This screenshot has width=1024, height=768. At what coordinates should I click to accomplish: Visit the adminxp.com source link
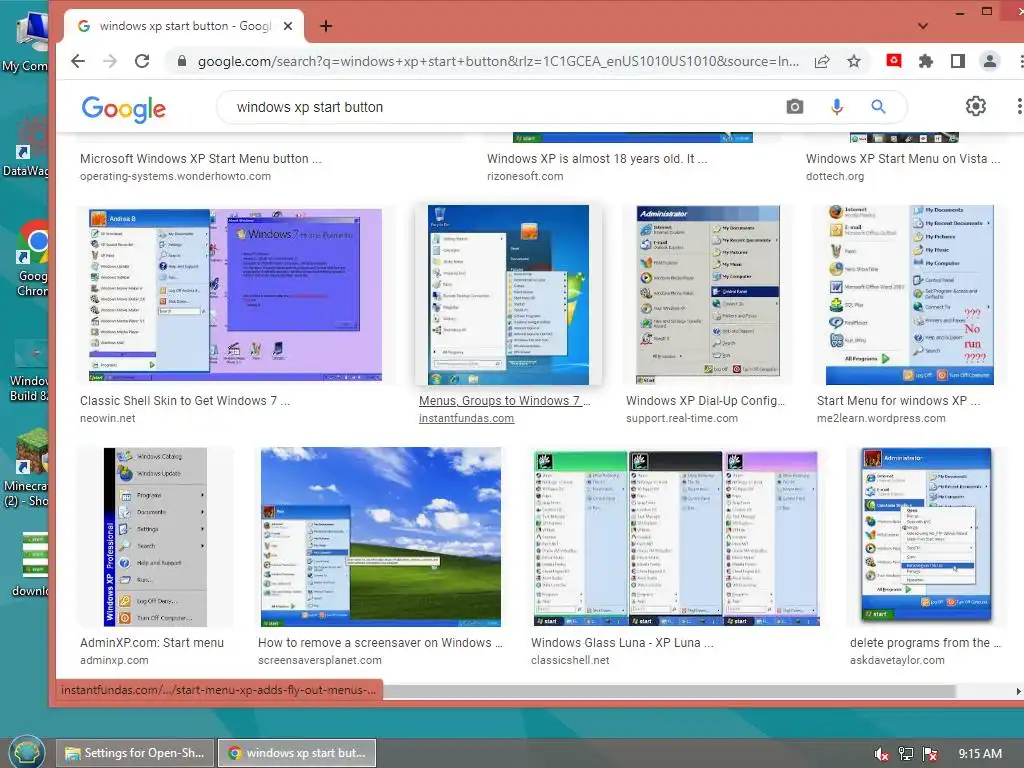(114, 660)
